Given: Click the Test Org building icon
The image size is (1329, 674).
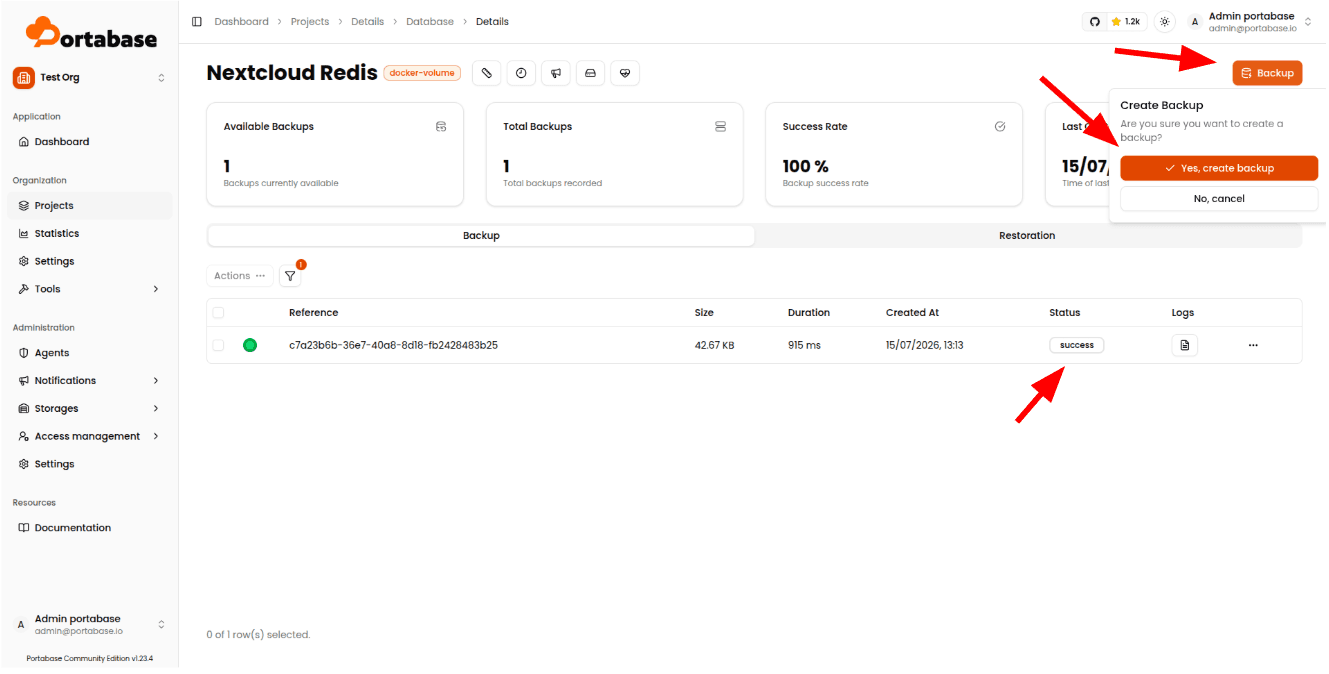Looking at the screenshot, I should (24, 77).
